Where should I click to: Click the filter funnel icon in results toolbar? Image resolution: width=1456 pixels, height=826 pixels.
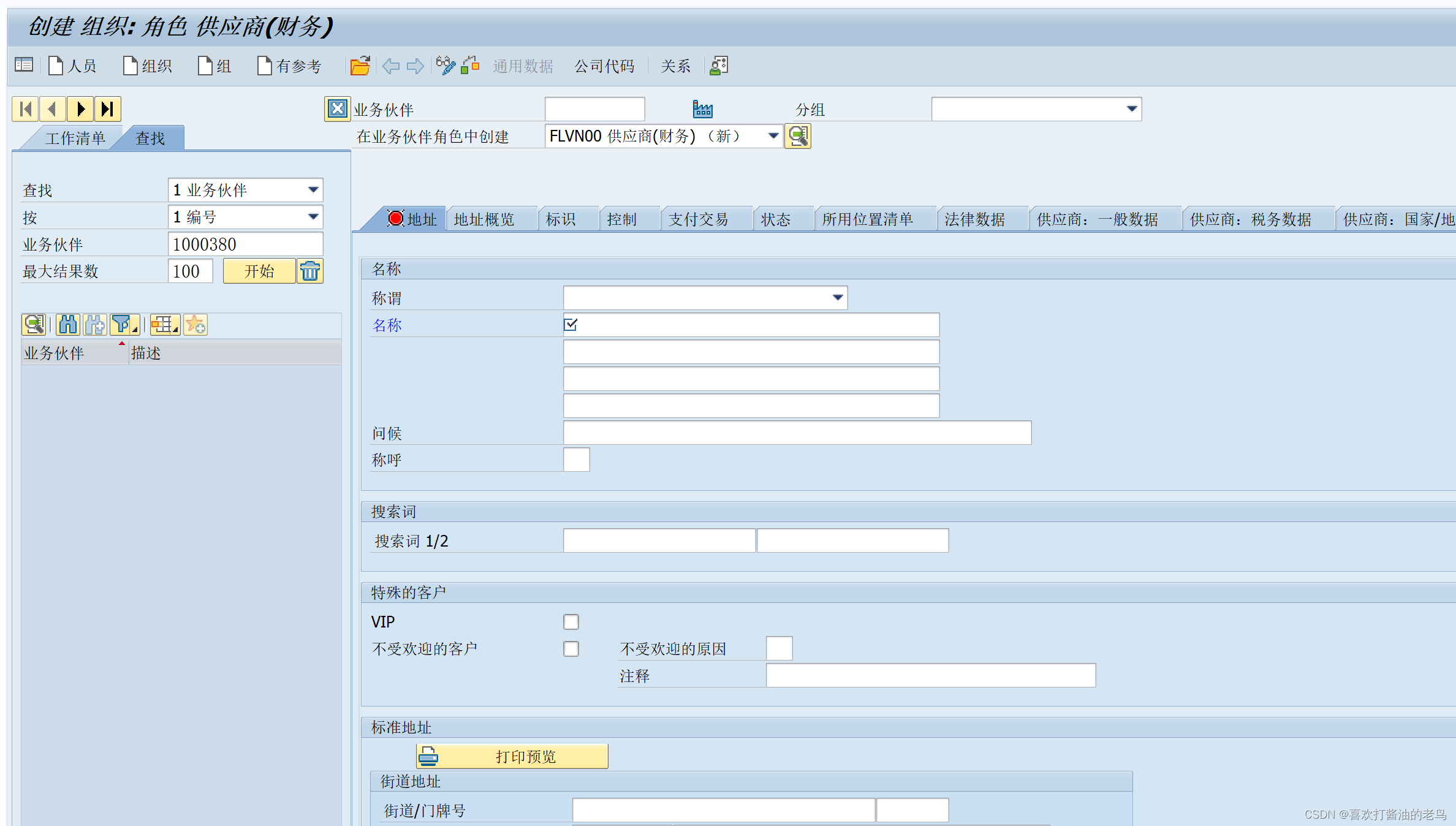tap(122, 325)
